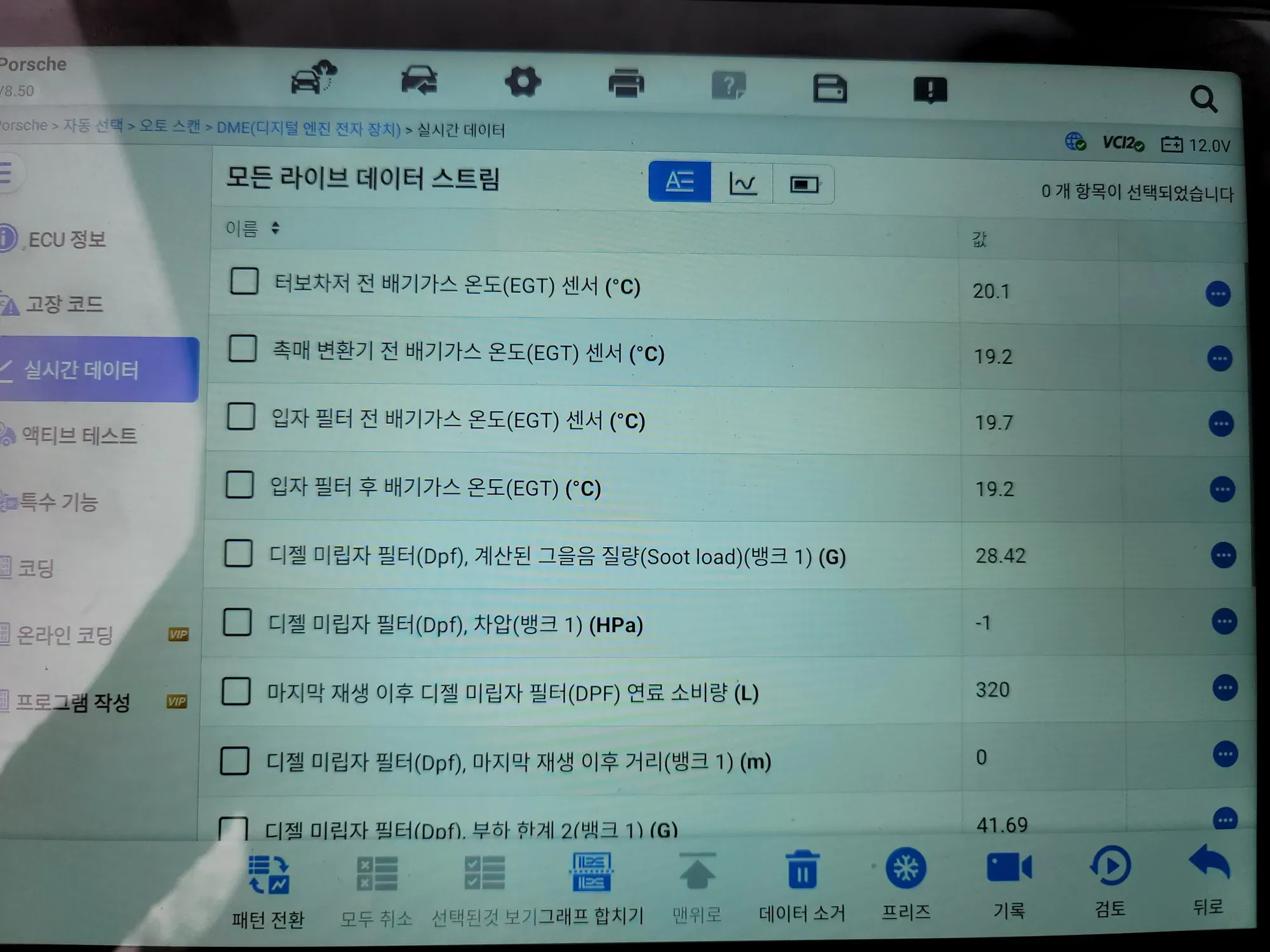Check Soot load 그을음 질량 checkbox
The width and height of the screenshot is (1270, 952).
(239, 553)
